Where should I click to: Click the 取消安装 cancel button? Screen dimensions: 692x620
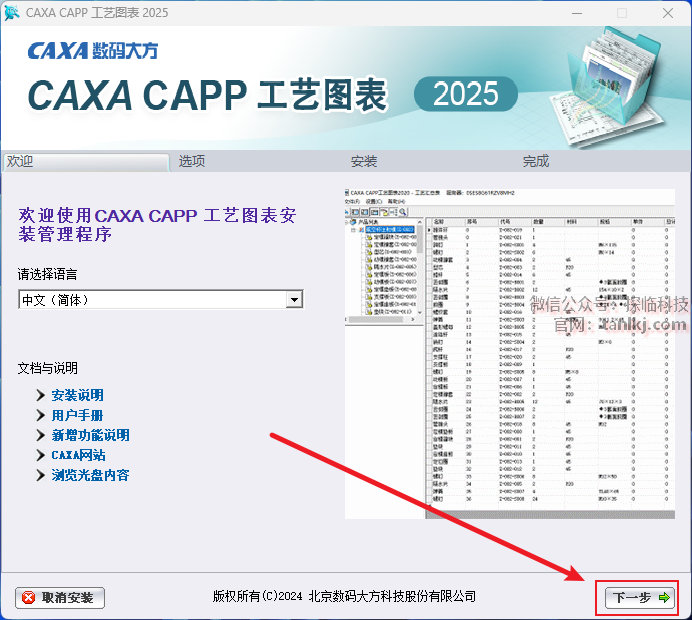[60, 597]
